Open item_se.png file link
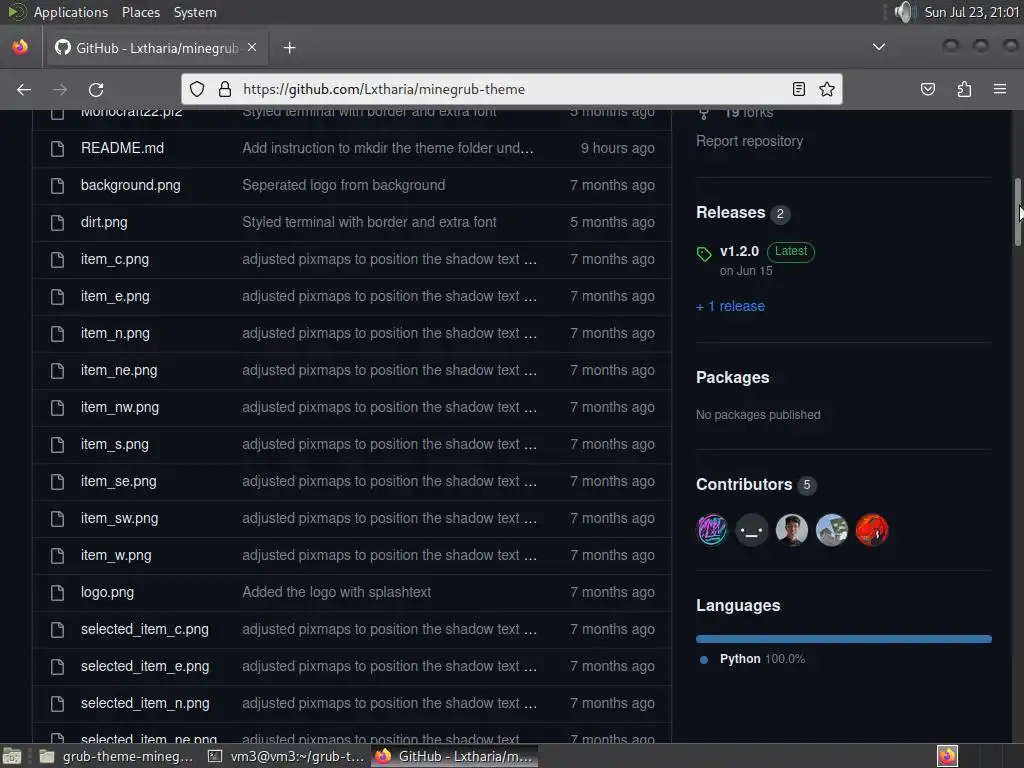The height and width of the screenshot is (768, 1024). pos(119,481)
